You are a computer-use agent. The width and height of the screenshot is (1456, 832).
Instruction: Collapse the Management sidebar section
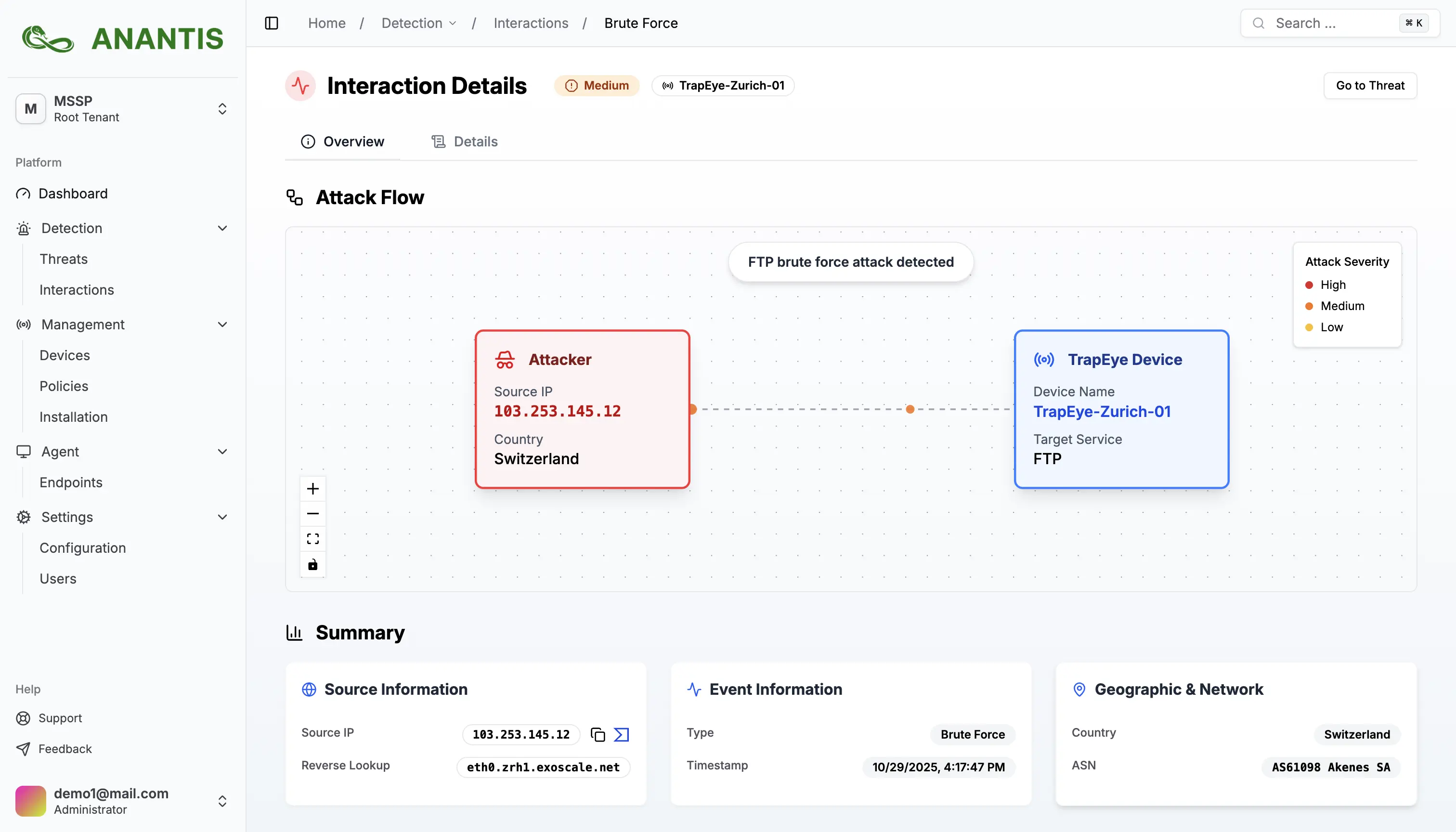coord(222,325)
